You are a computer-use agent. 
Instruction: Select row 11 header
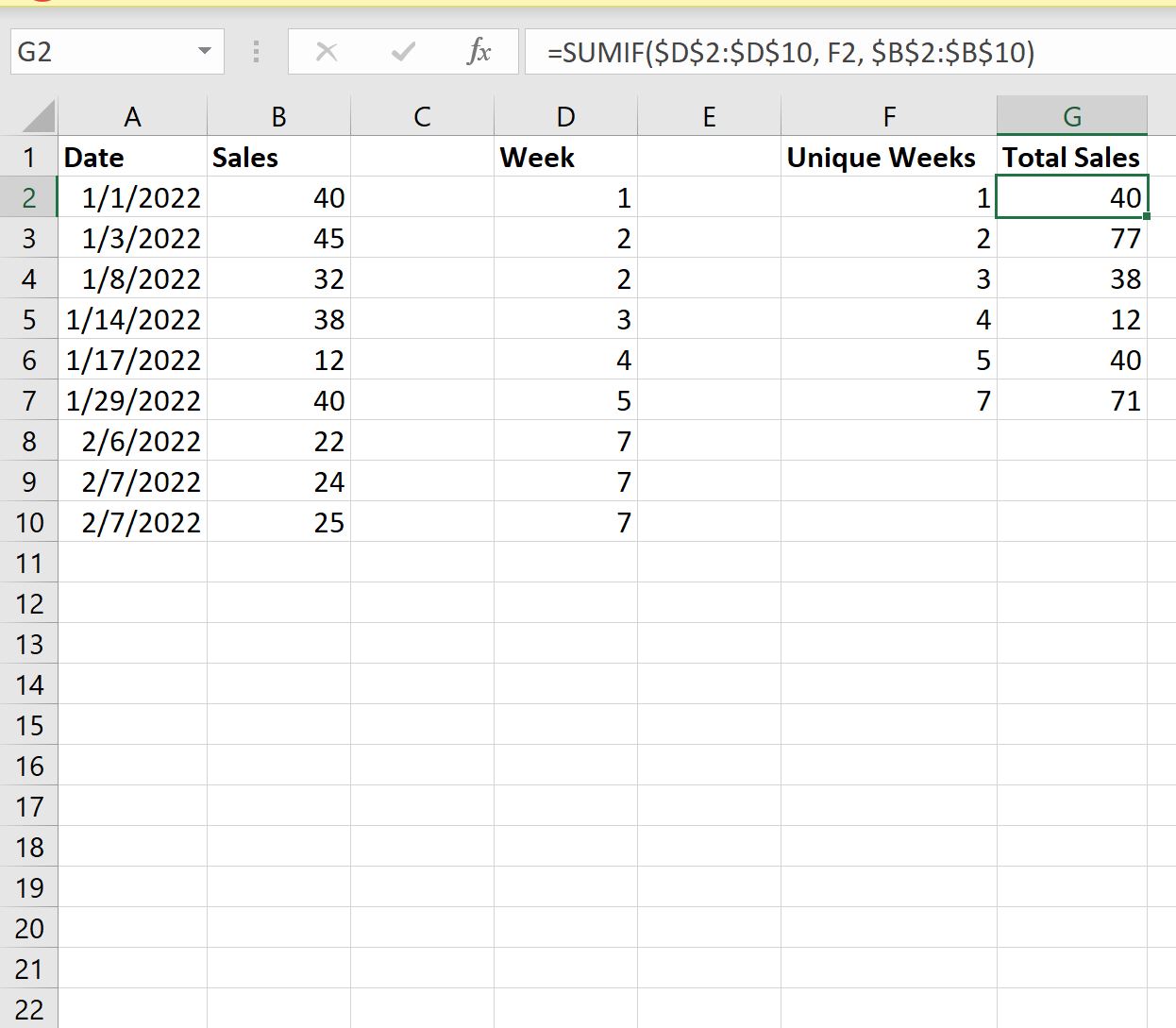click(29, 563)
